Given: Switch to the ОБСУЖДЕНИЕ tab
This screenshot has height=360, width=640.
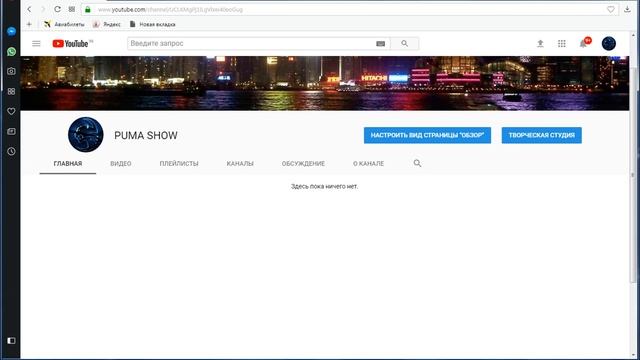Looking at the screenshot, I should [x=303, y=164].
